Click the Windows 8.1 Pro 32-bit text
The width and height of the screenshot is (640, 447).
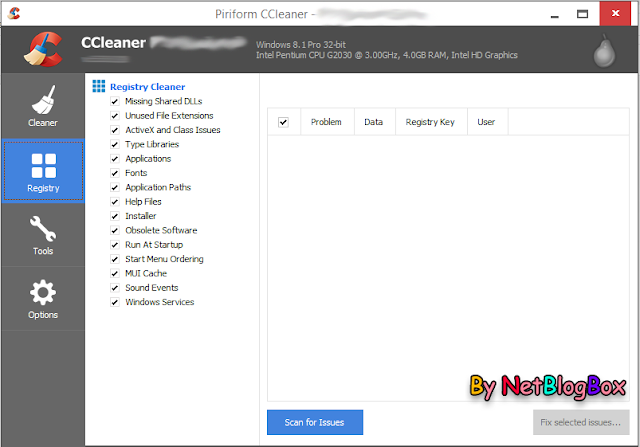[301, 44]
